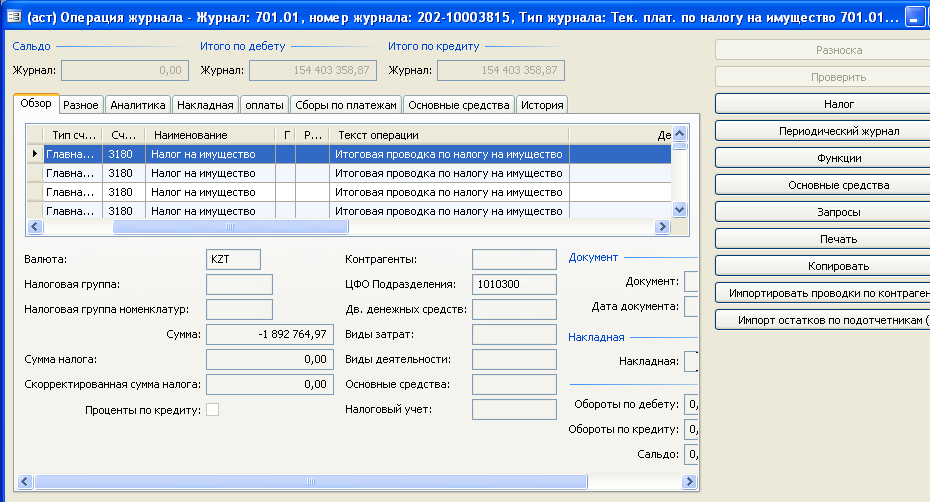
Task: Click the grid's scroll down arrow
Action: pyautogui.click(x=680, y=210)
